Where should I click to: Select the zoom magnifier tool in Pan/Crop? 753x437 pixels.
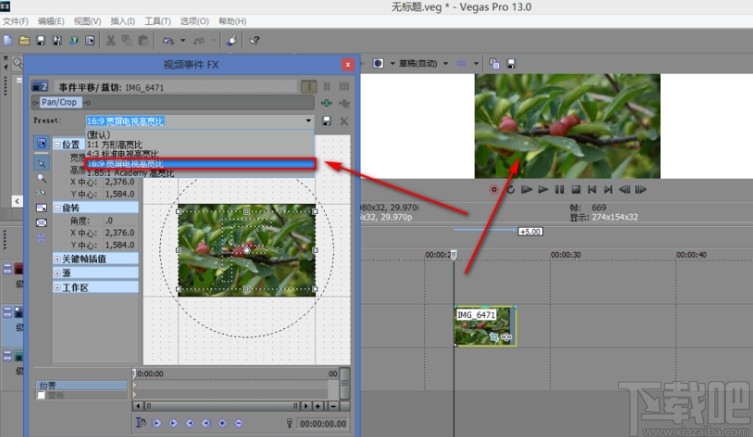coord(41,178)
